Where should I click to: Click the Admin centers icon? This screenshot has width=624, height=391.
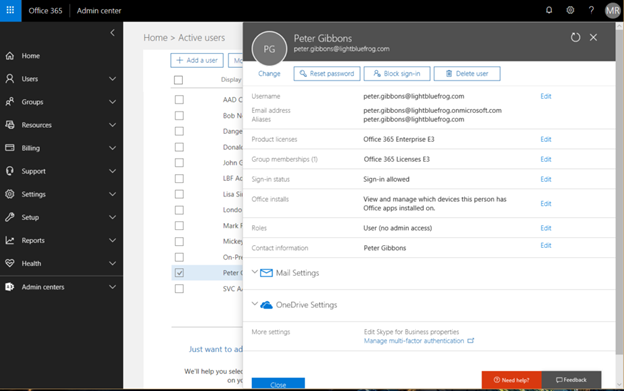(10, 287)
